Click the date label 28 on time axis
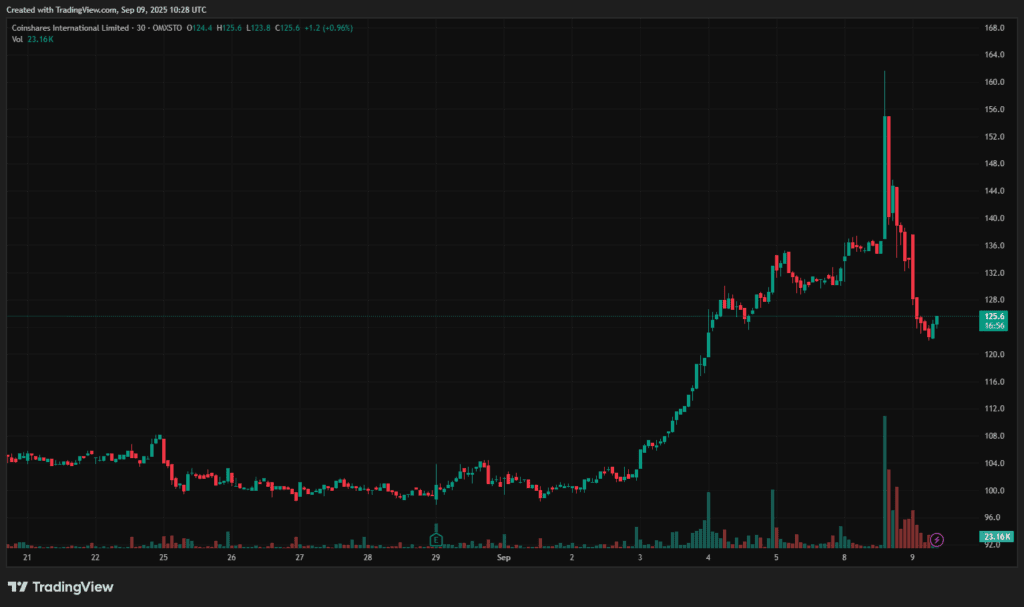The height and width of the screenshot is (607, 1024). click(x=368, y=557)
